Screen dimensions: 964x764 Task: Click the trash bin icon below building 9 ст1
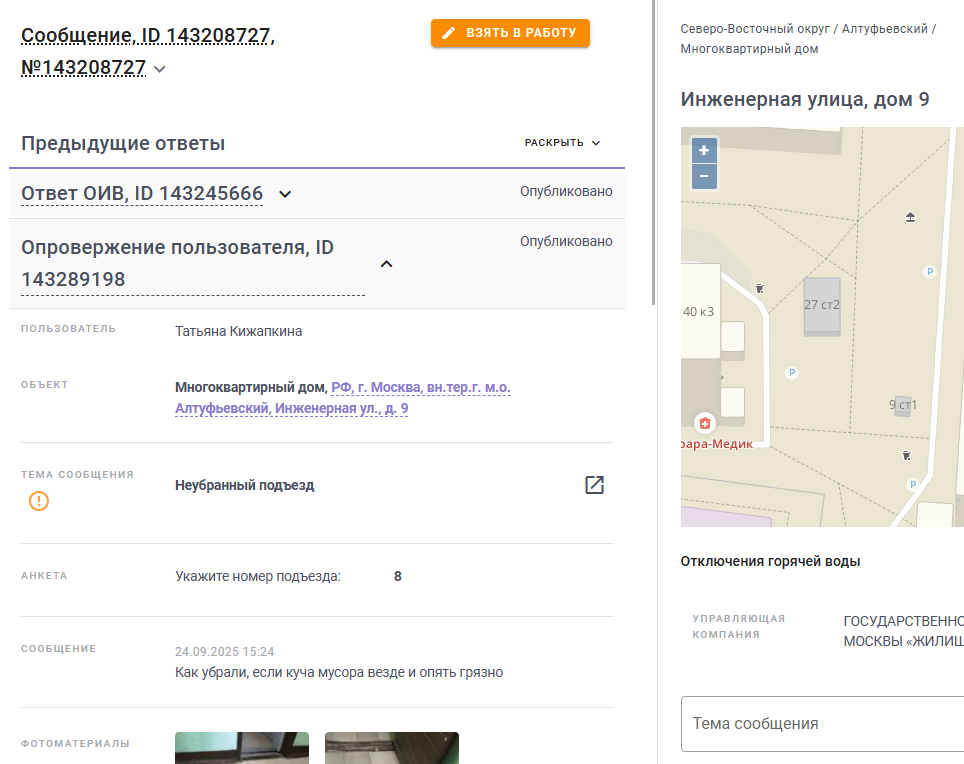[x=906, y=455]
